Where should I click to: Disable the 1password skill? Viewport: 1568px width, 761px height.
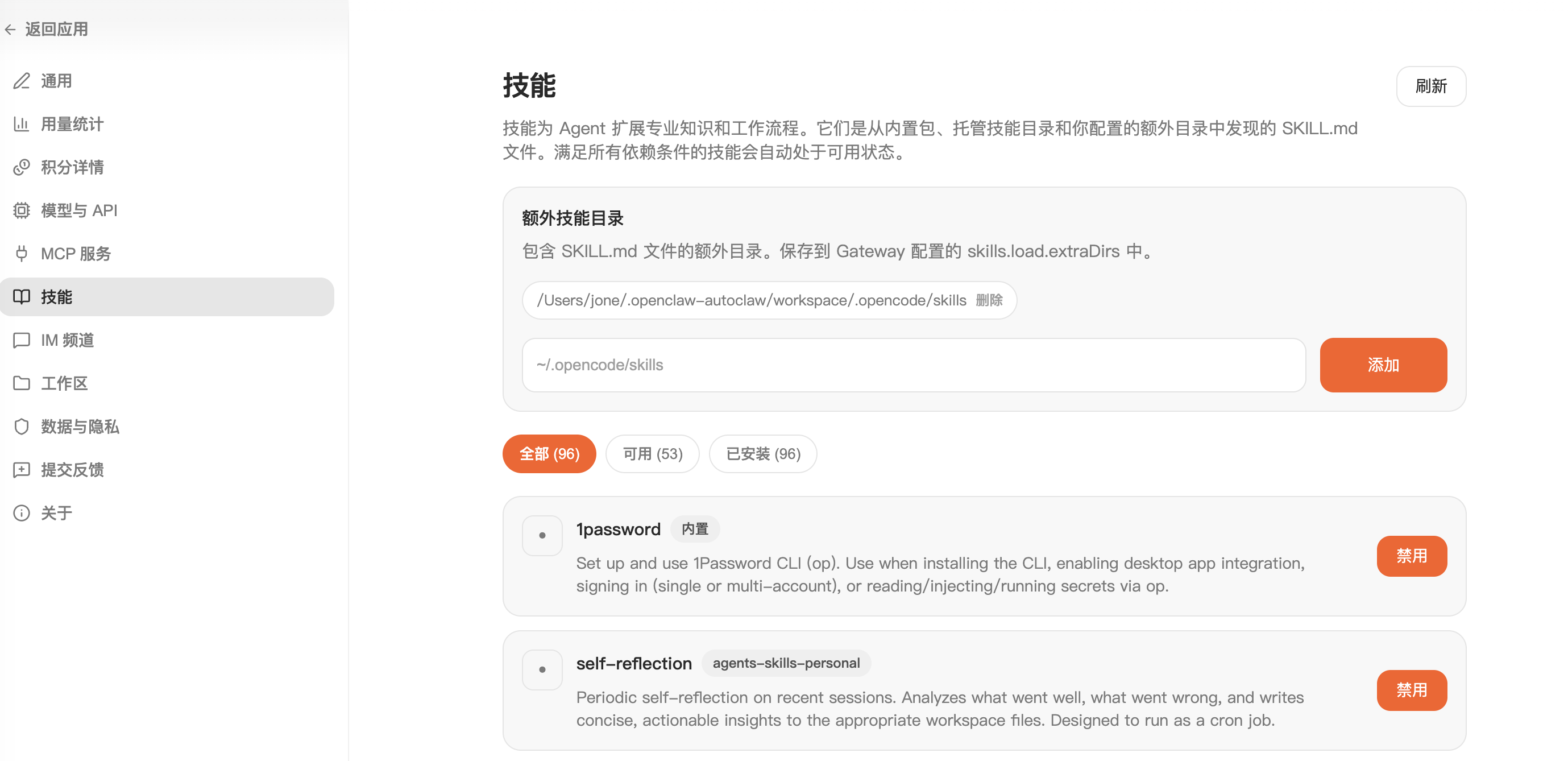pos(1411,556)
